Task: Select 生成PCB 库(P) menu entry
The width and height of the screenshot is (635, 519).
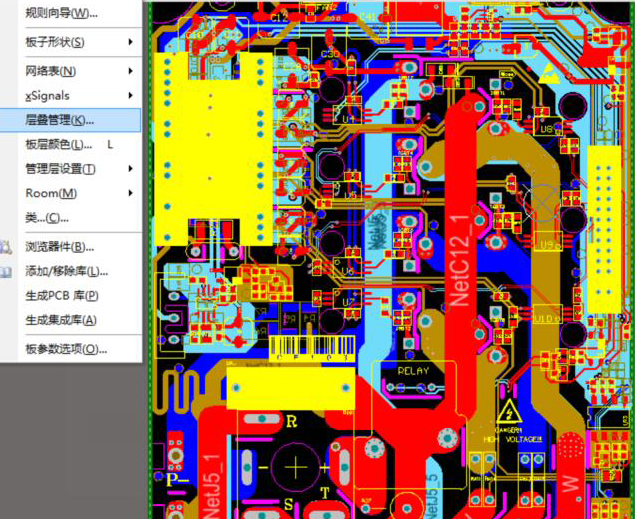Action: coord(62,295)
